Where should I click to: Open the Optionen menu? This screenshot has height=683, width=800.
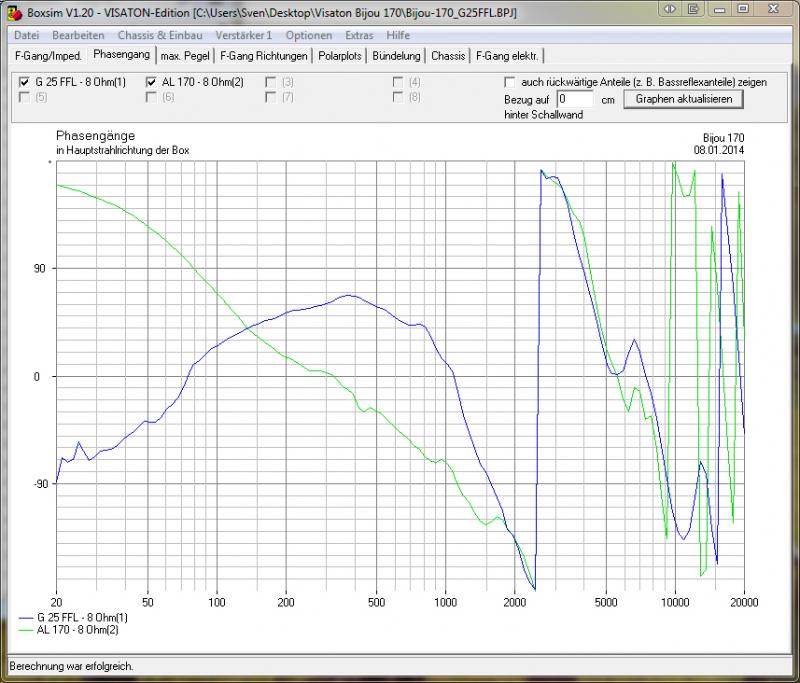(x=308, y=35)
